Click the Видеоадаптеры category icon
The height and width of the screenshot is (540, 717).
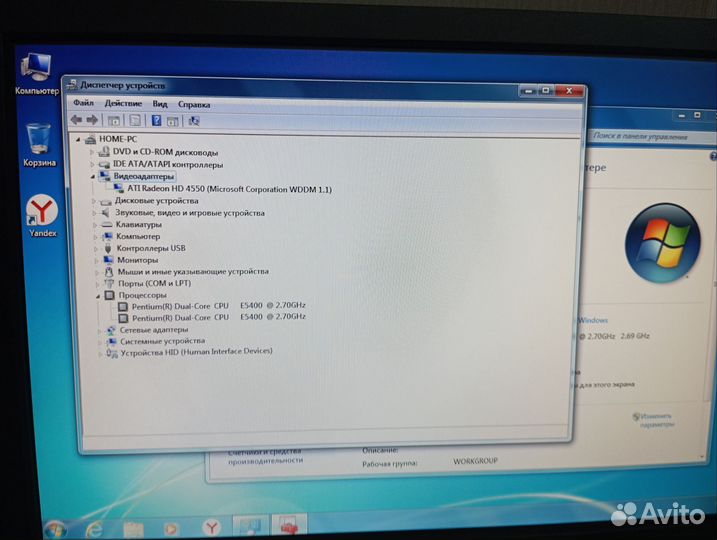(x=105, y=176)
